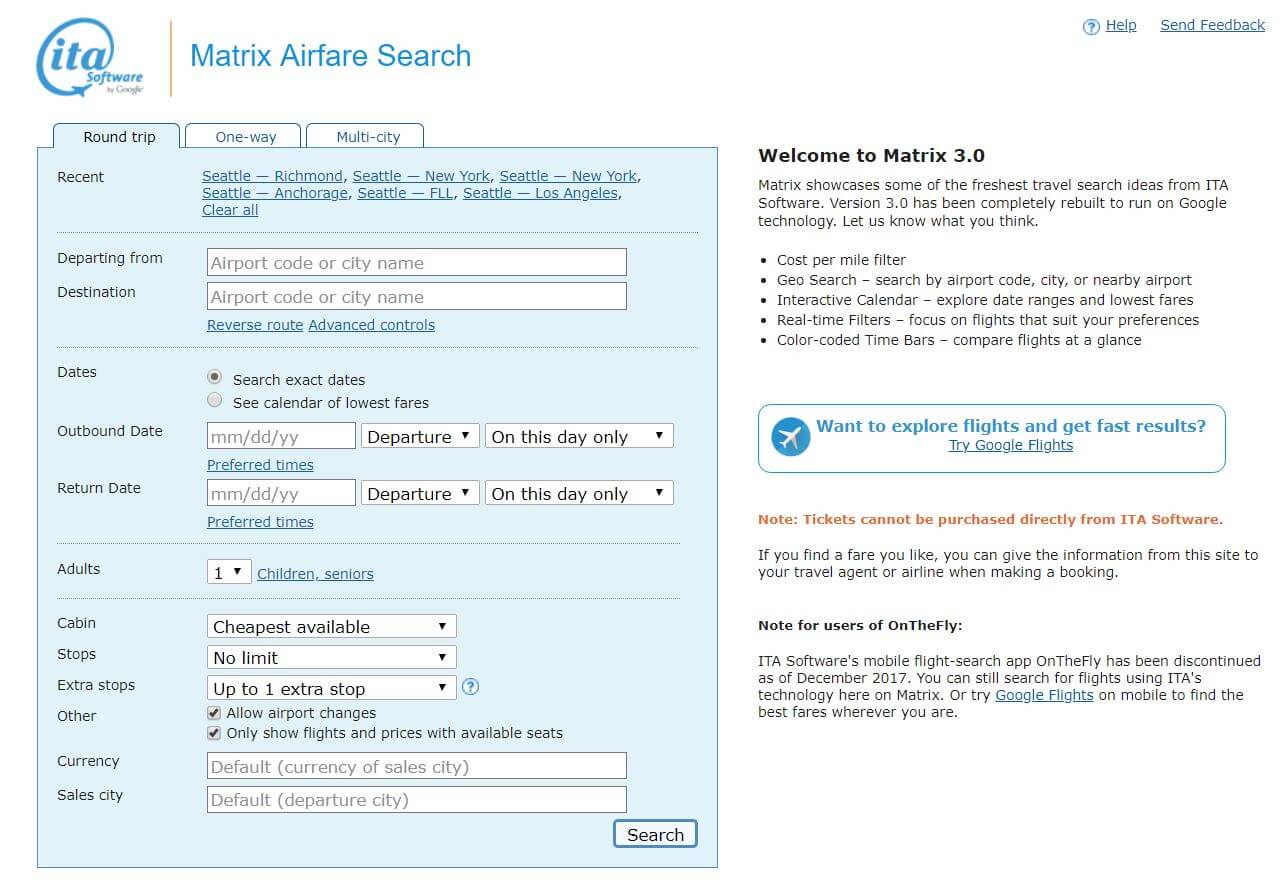Select the Search exact dates radio button

pyautogui.click(x=214, y=378)
